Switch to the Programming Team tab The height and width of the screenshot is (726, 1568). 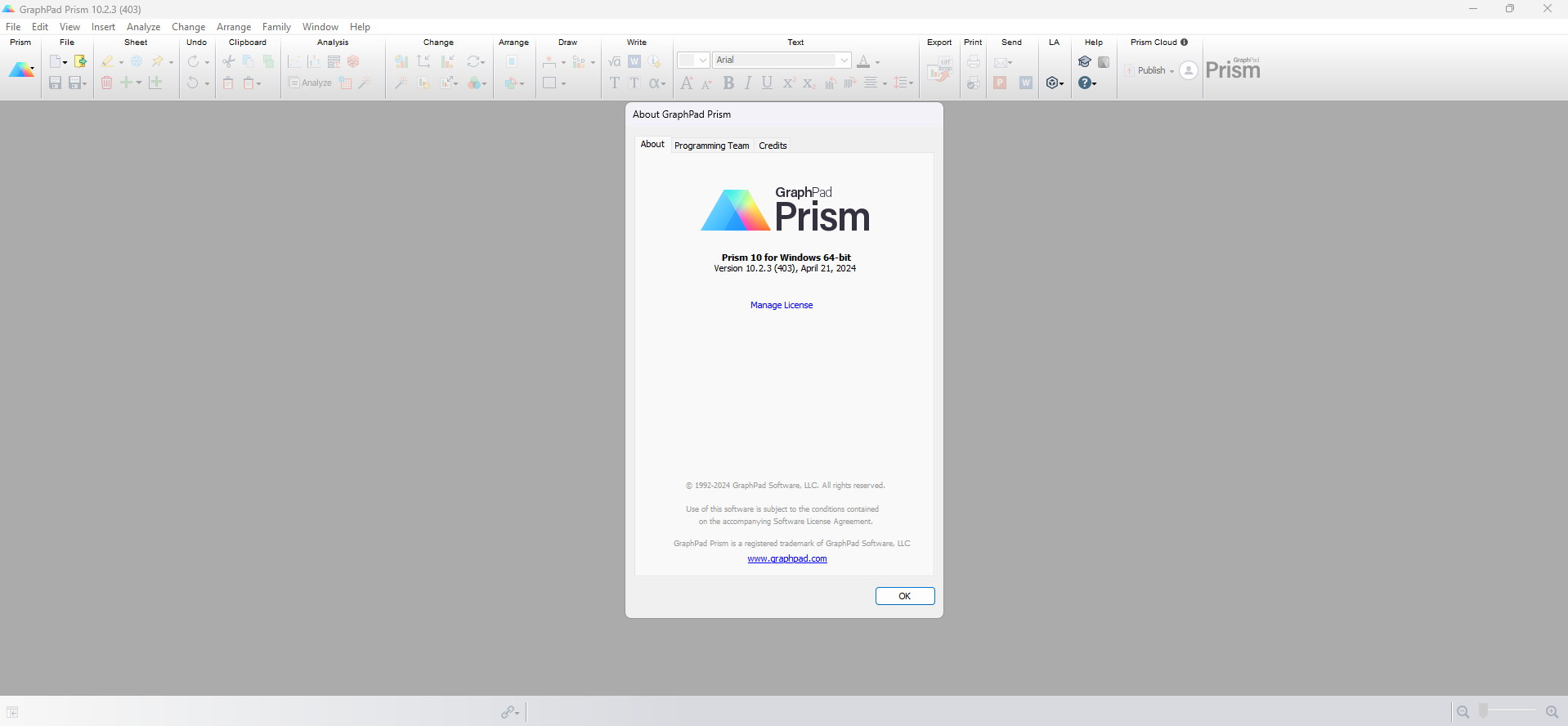pos(711,146)
